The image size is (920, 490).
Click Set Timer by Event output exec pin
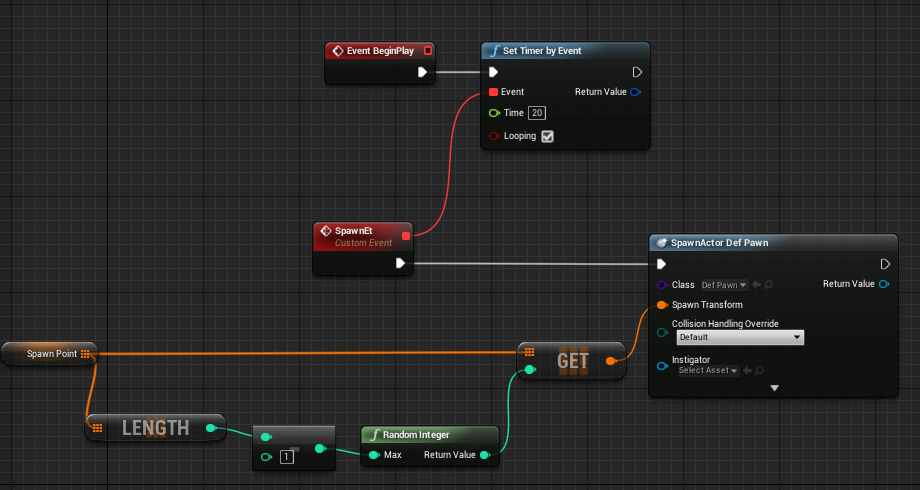pos(637,72)
